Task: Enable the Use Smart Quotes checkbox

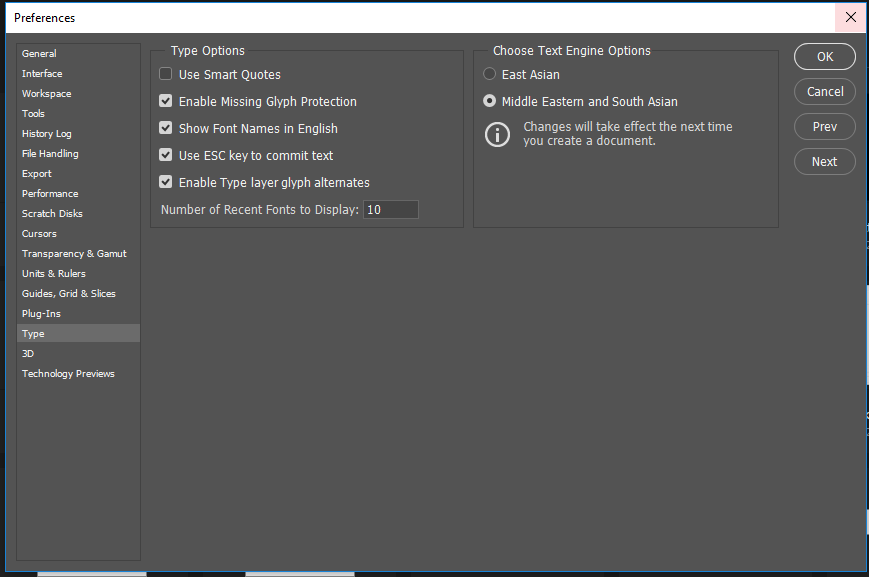Action: [166, 74]
